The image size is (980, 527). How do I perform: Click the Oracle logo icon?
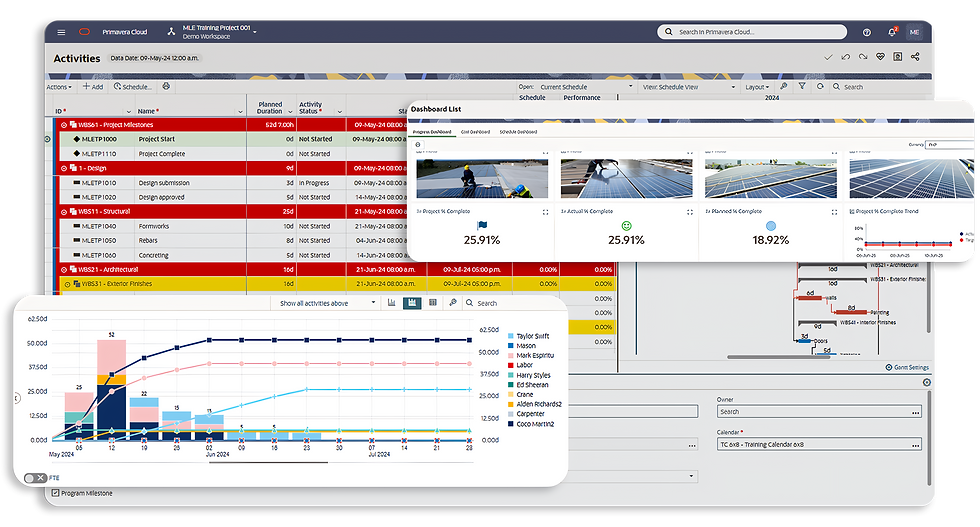(84, 32)
